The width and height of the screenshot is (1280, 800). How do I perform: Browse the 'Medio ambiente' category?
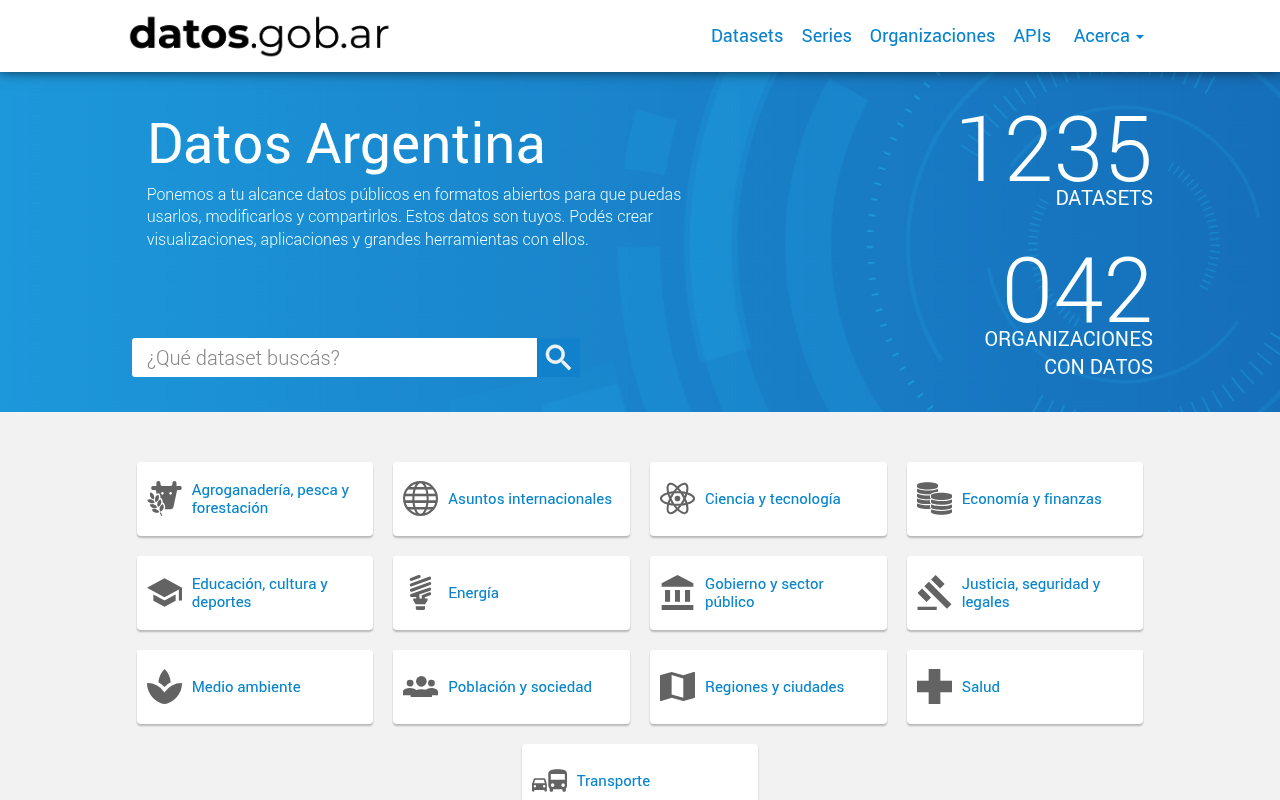coord(246,687)
